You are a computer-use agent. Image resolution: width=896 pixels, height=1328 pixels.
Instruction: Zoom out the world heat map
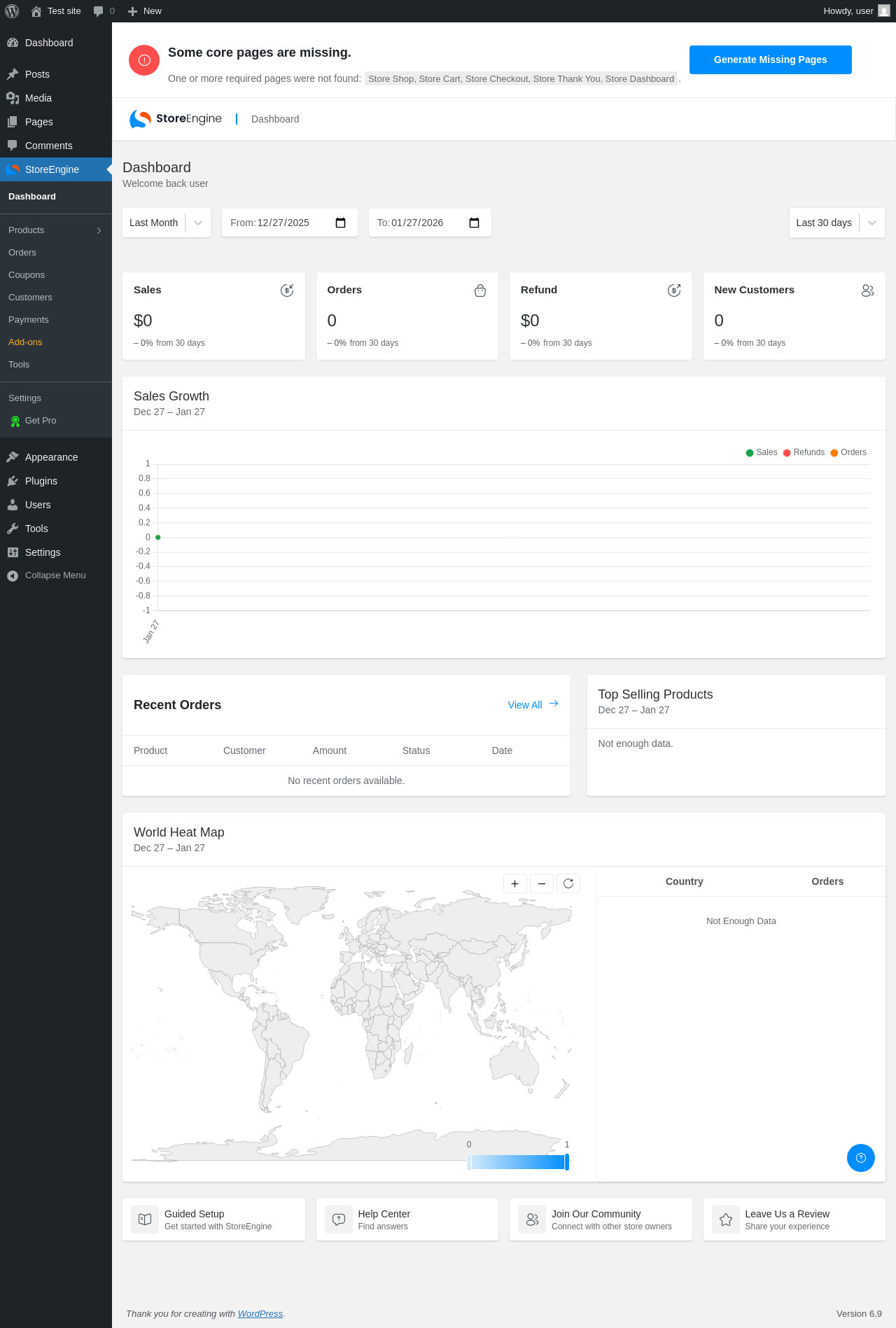(542, 883)
